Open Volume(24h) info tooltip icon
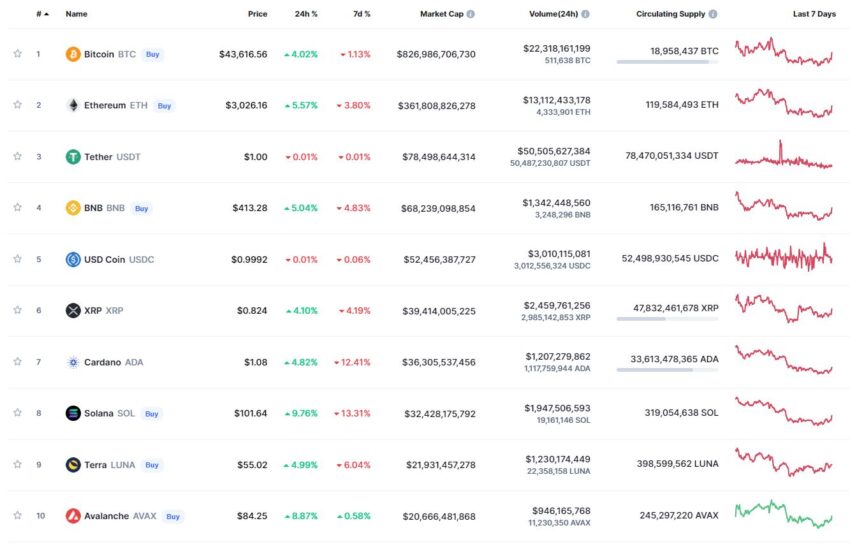This screenshot has height=544, width=850. pyautogui.click(x=585, y=14)
